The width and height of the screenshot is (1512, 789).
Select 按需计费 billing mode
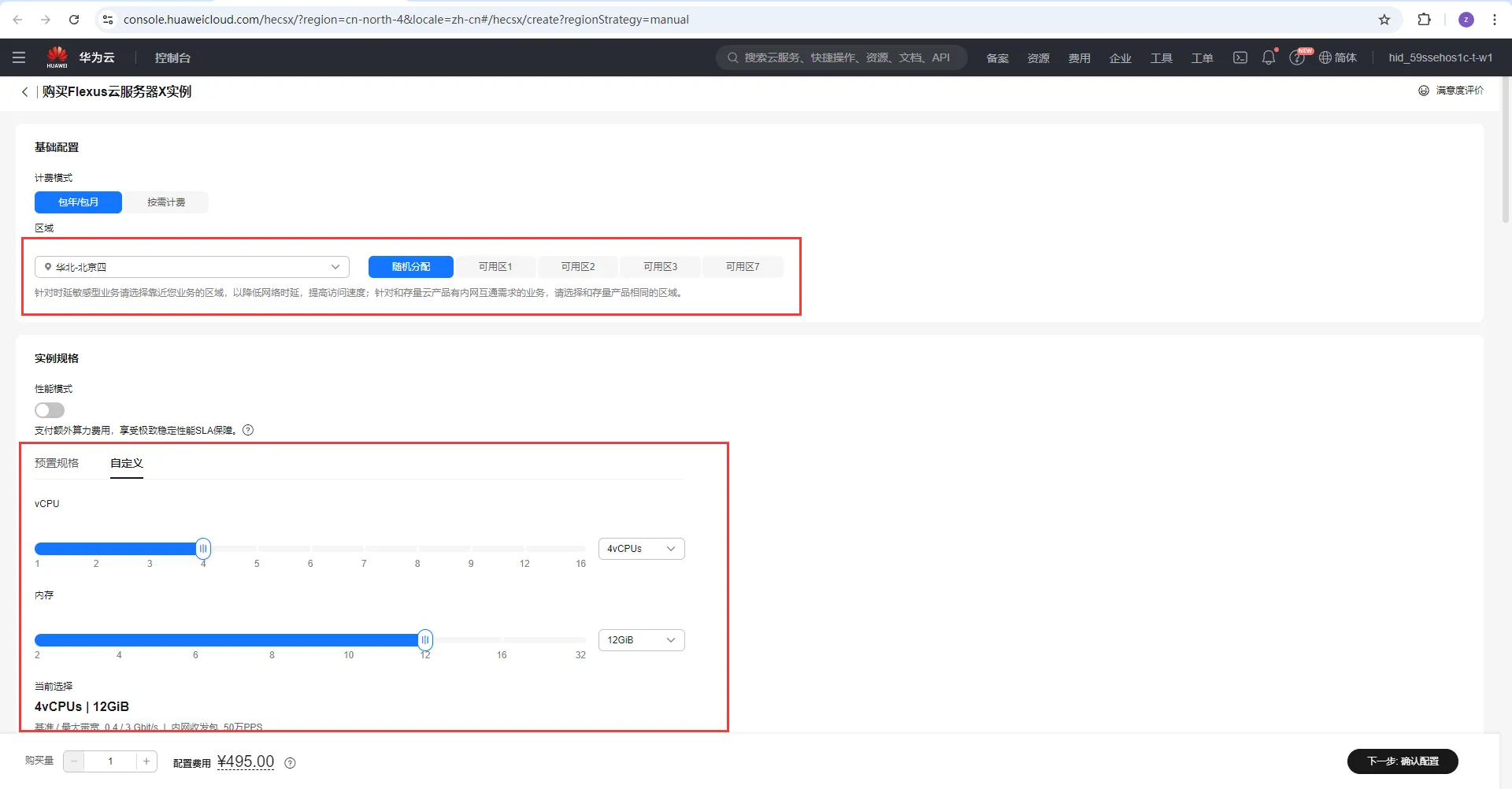(x=166, y=202)
